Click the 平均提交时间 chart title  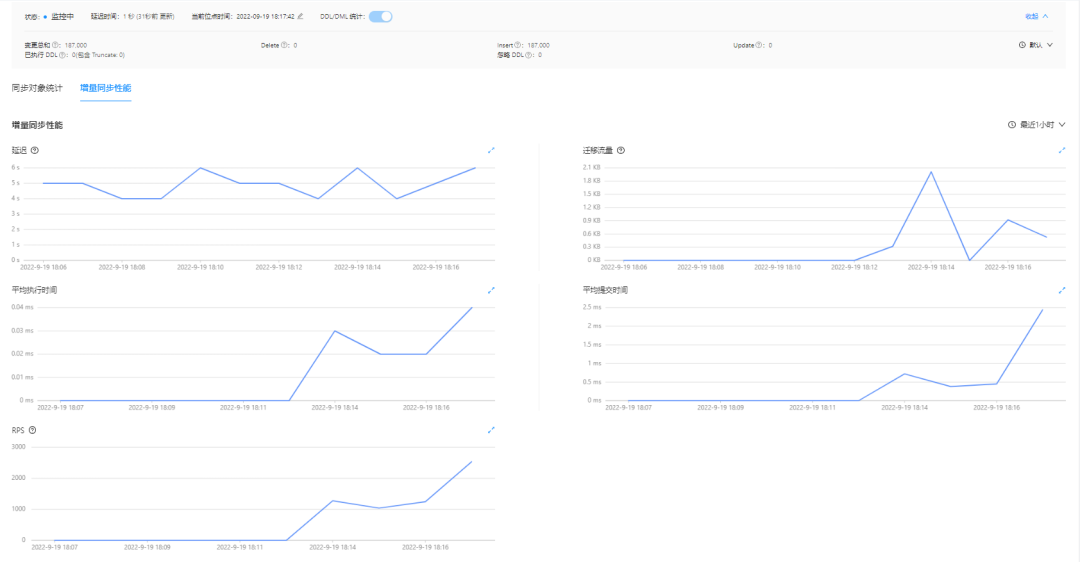click(605, 290)
